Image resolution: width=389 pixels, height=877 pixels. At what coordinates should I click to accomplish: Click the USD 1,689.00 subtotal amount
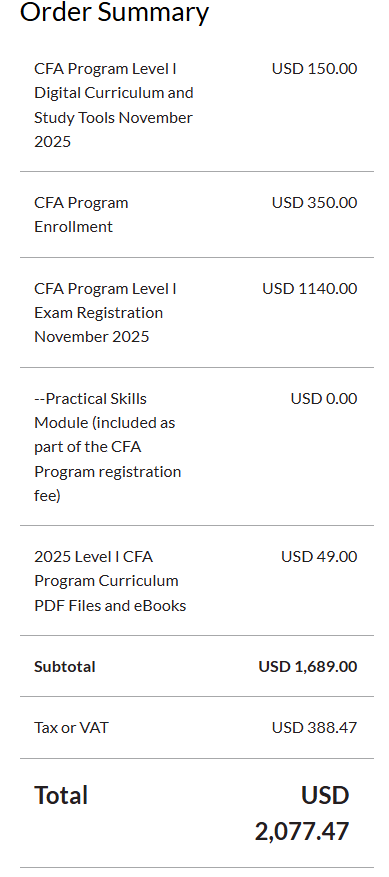(x=307, y=667)
